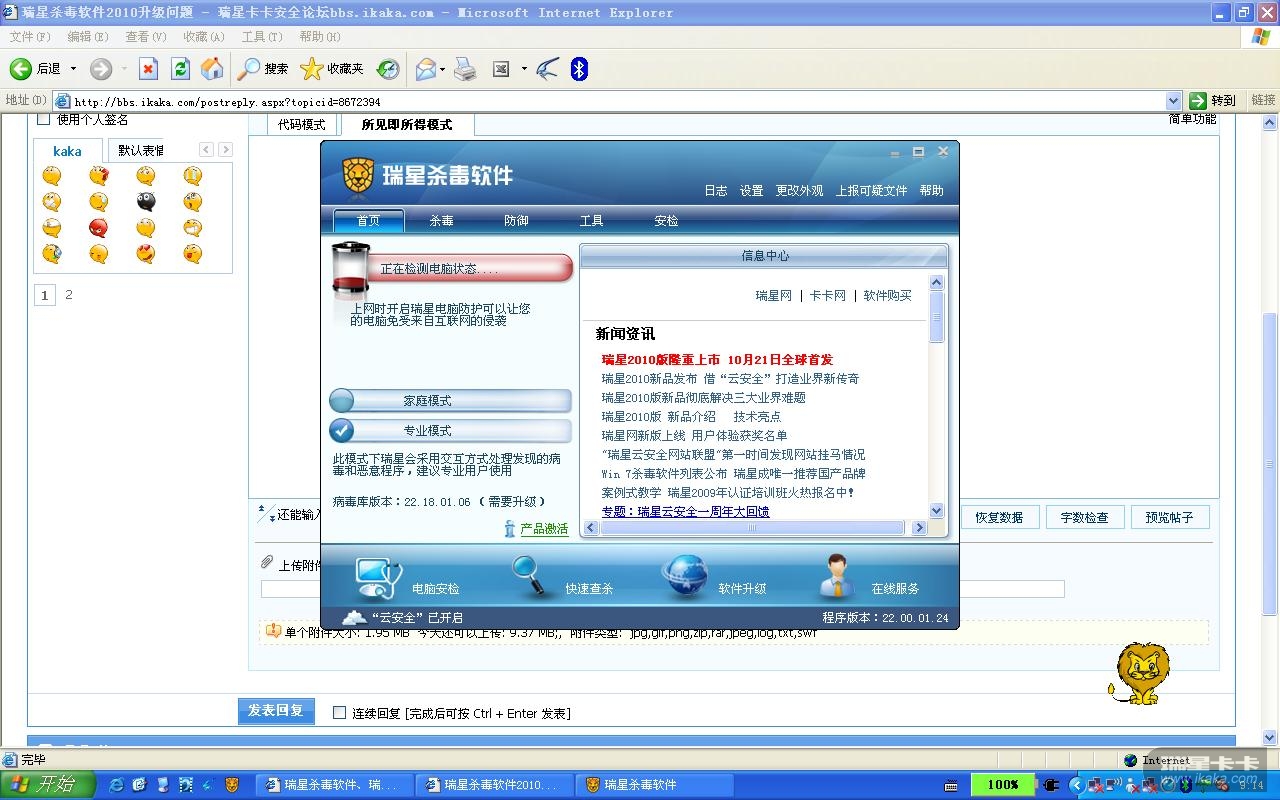Viewport: 1280px width, 800px height.
Task: Click the IE Forward arrow icon
Action: [101, 69]
